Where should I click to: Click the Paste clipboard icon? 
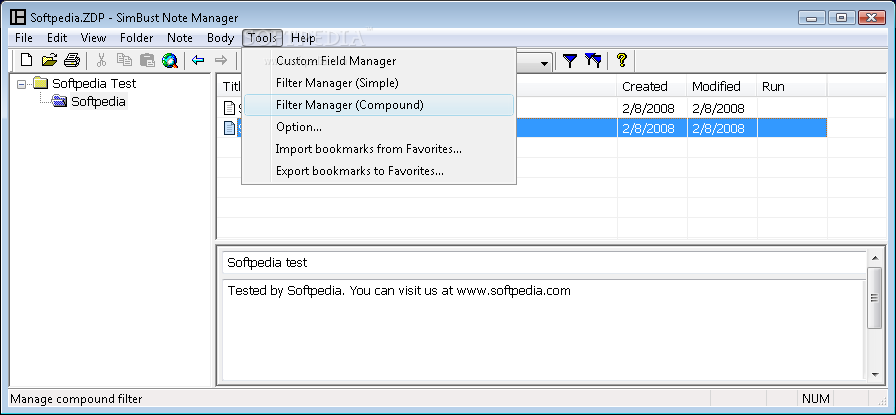pyautogui.click(x=147, y=60)
